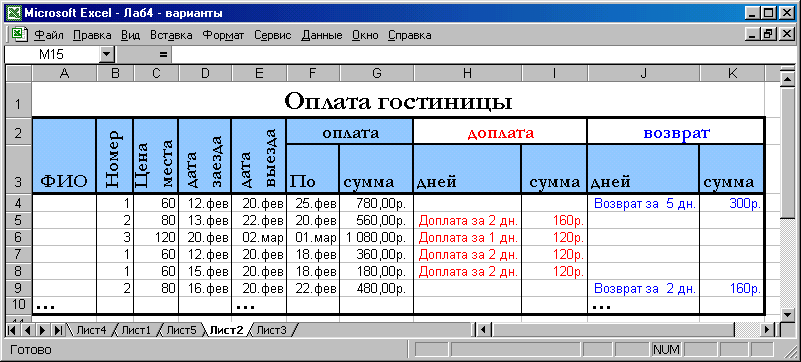Click cell with 480,00р.
The width and height of the screenshot is (801, 362).
376,288
